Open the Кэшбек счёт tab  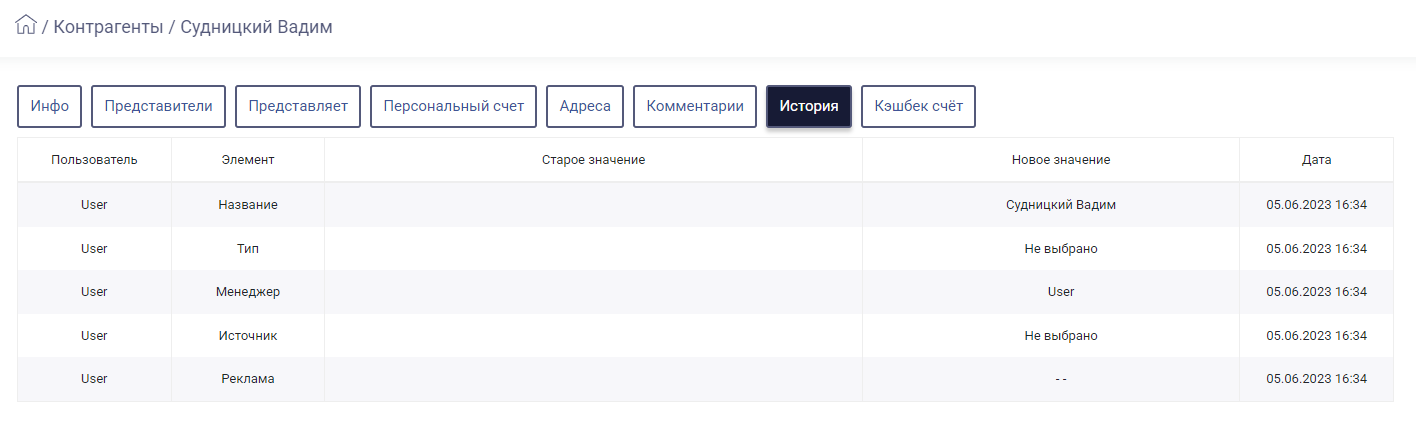(x=918, y=106)
